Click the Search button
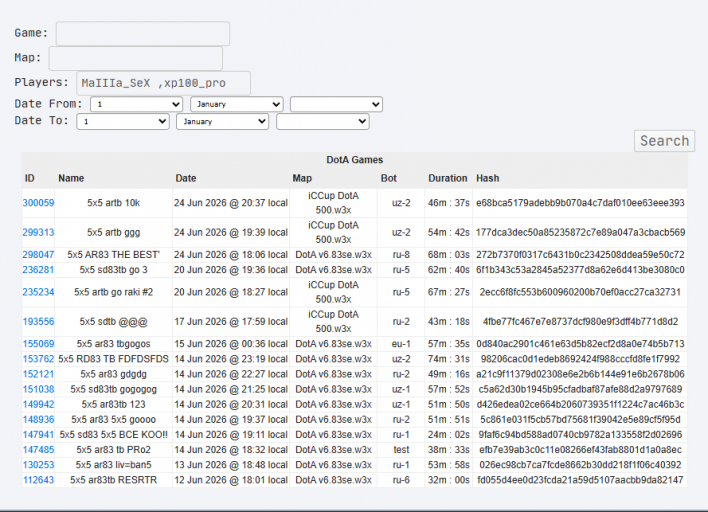Screen dimensions: 708x512 point(664,141)
